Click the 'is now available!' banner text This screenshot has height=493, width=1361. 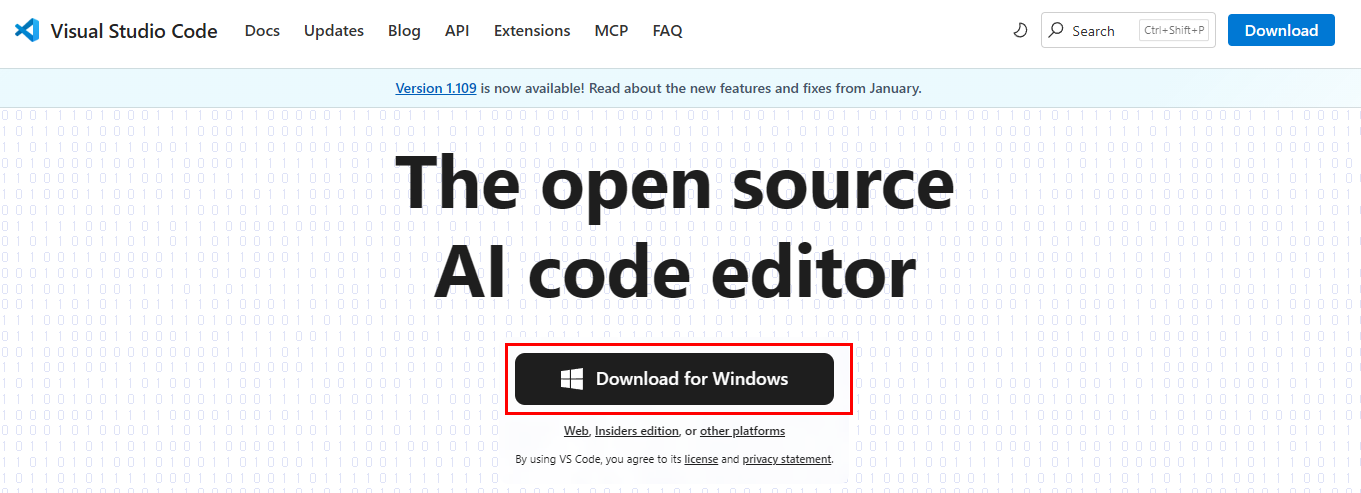coord(532,88)
